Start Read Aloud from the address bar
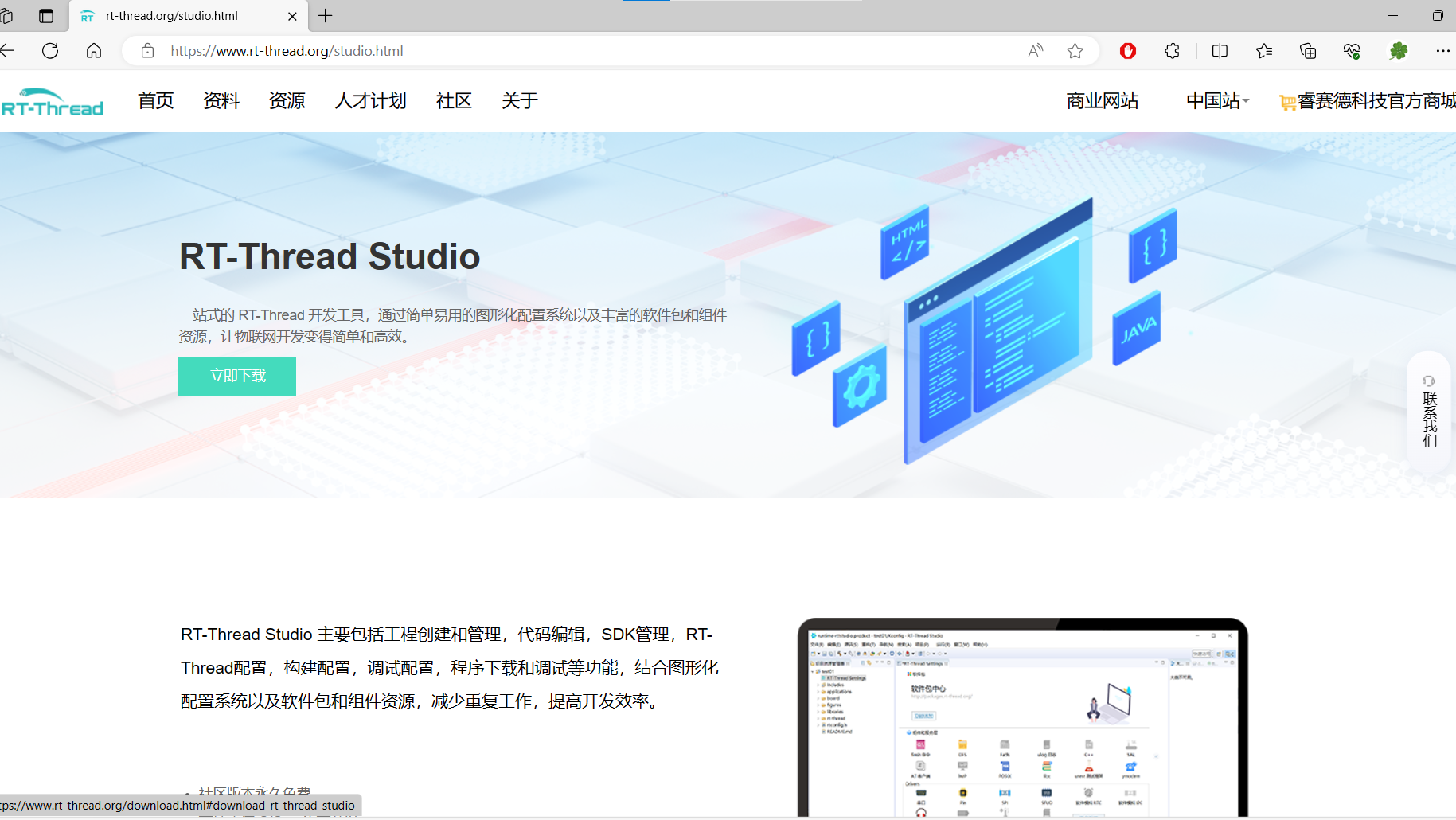The width and height of the screenshot is (1456, 820). click(x=1035, y=50)
